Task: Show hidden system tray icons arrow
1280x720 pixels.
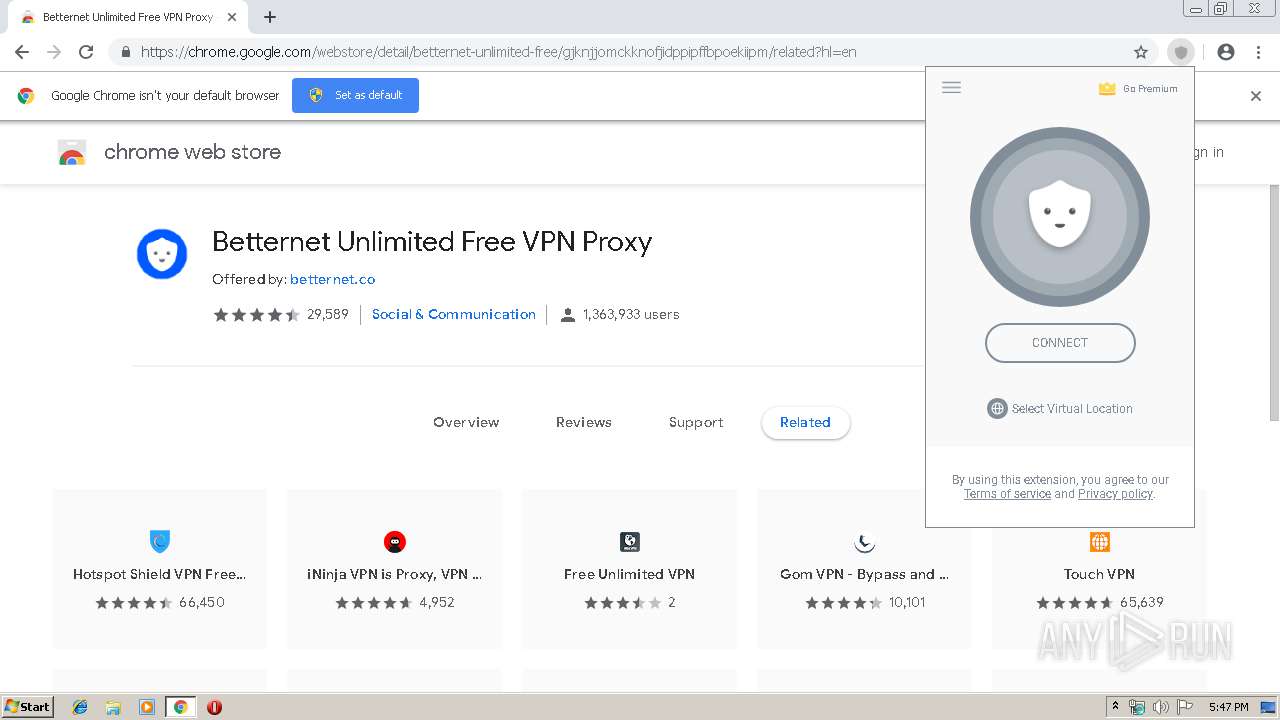Action: (x=1115, y=707)
